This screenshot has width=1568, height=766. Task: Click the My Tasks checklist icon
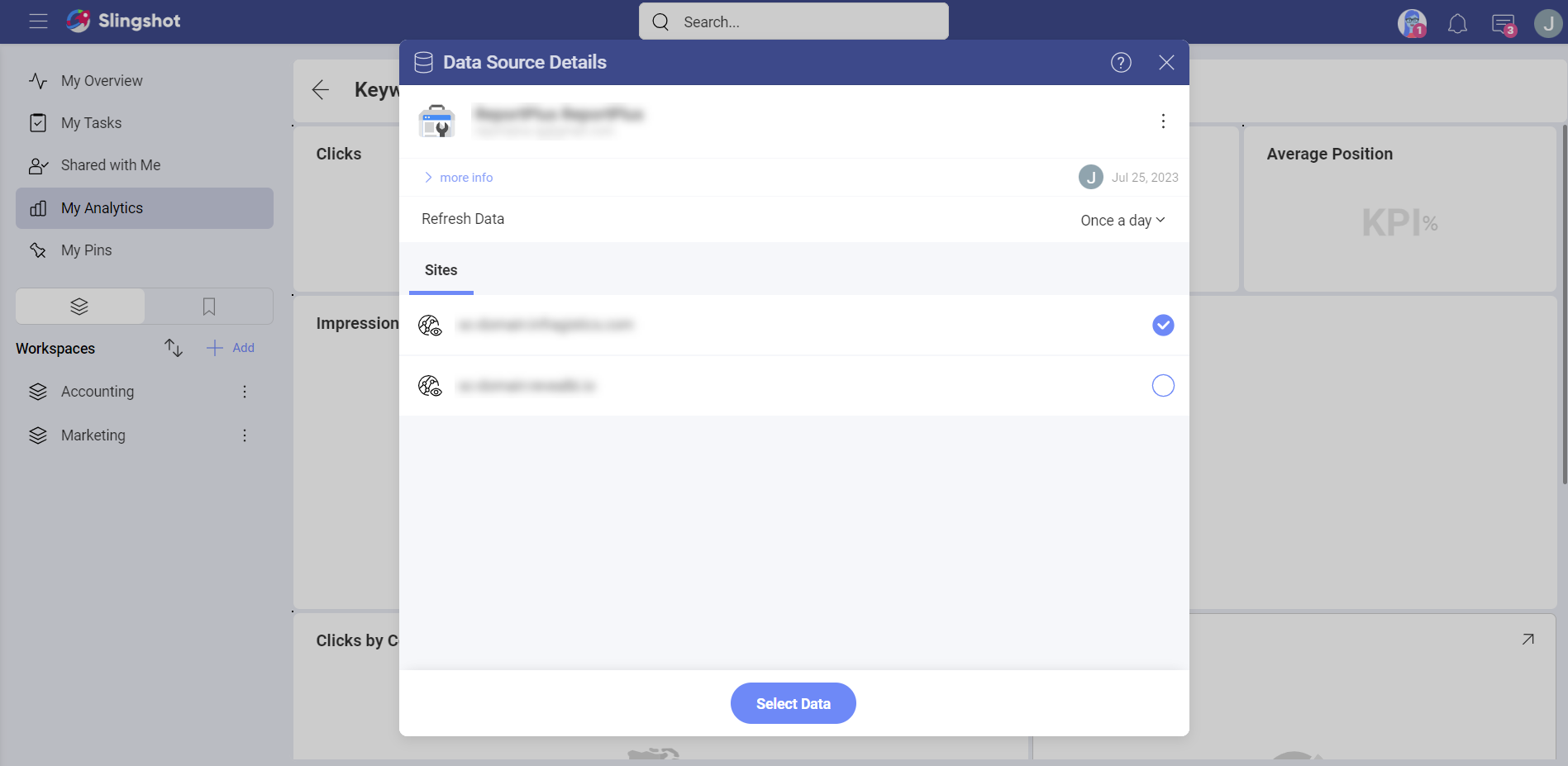coord(38,123)
